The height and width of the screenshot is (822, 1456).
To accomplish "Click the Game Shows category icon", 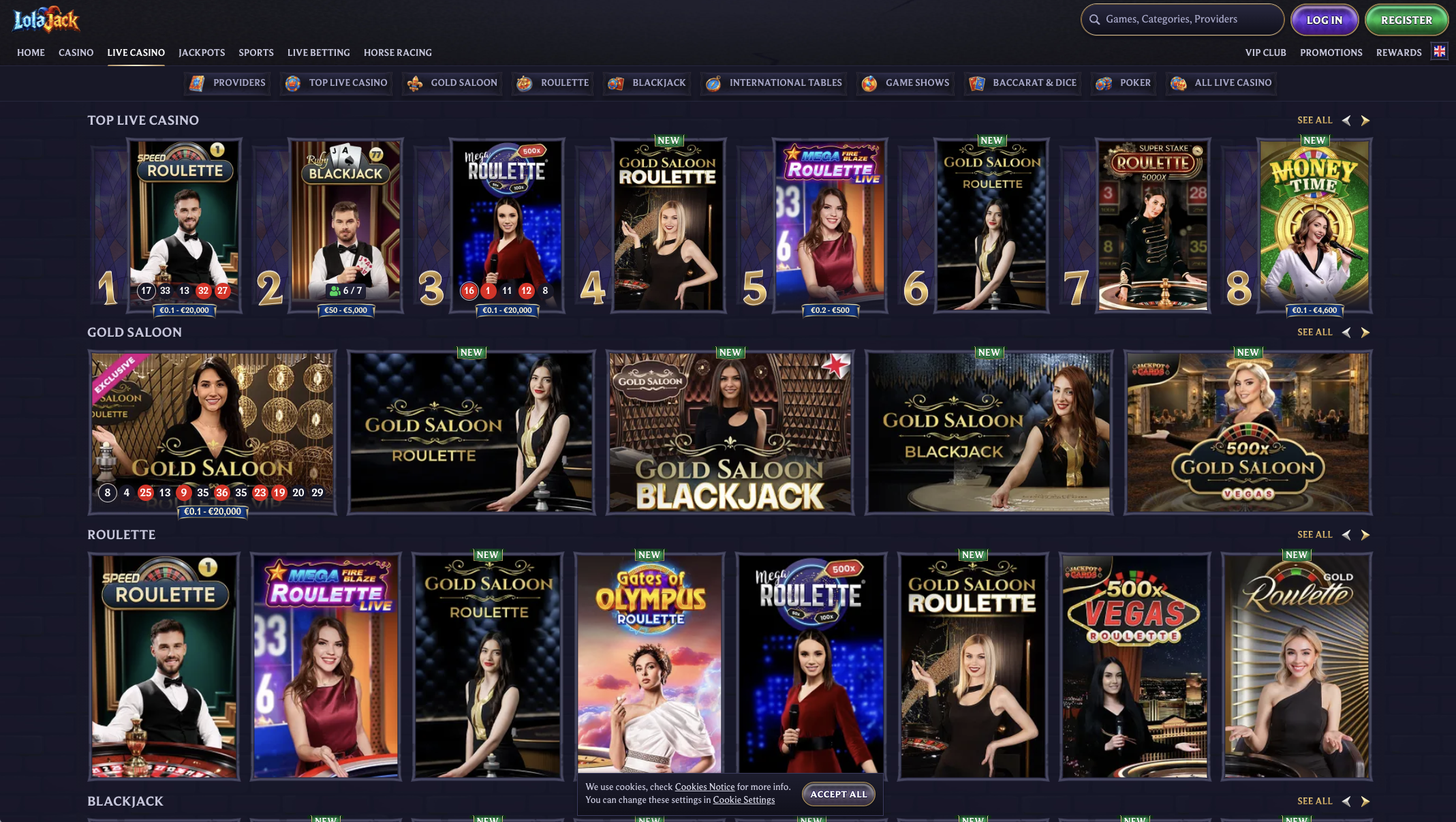I will click(x=869, y=83).
